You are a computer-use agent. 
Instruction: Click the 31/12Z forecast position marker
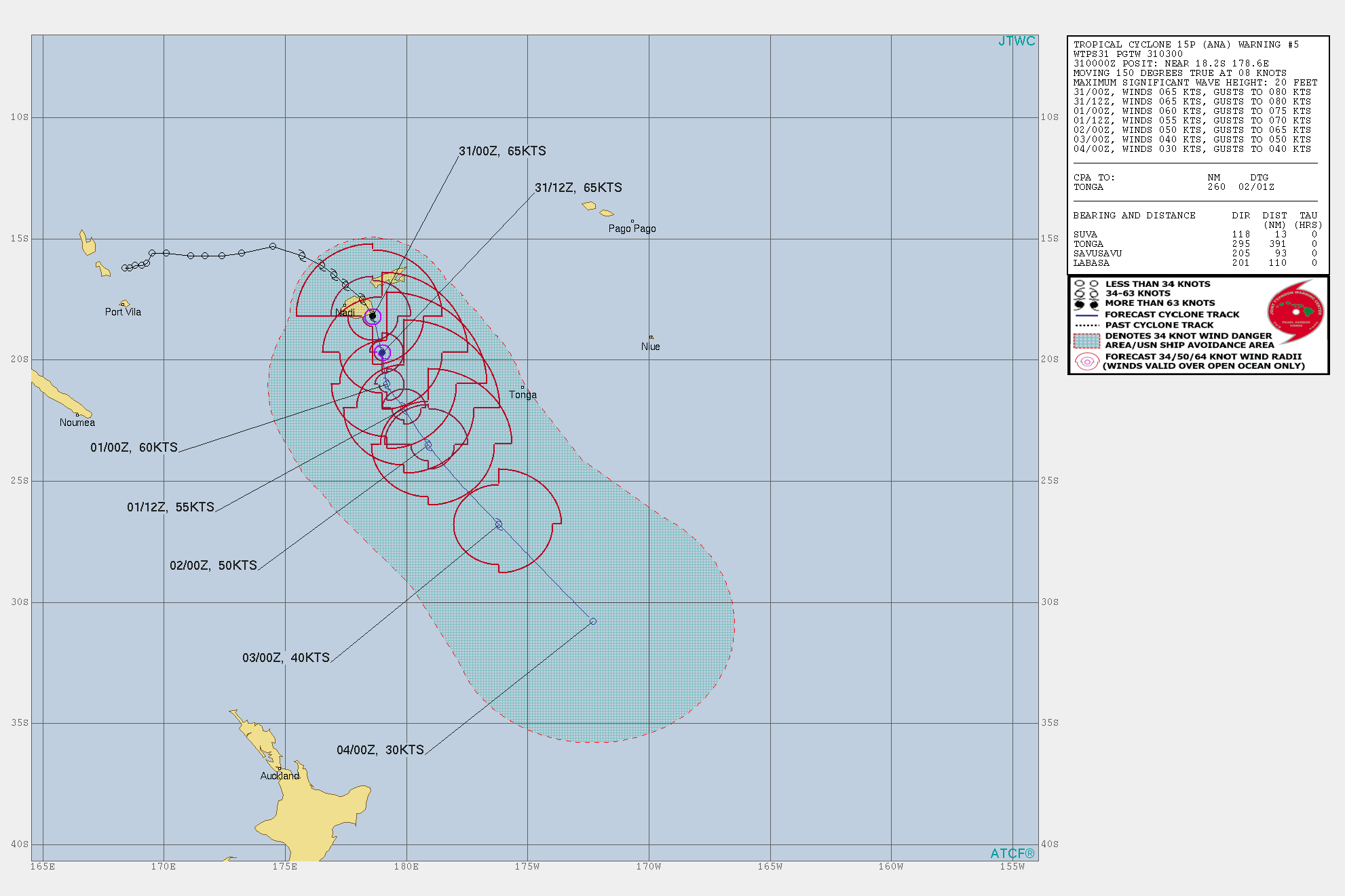tap(382, 353)
